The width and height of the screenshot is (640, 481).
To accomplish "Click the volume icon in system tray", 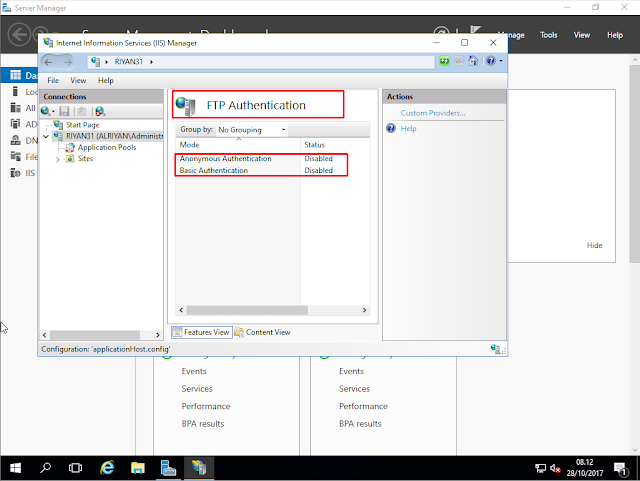I will click(555, 468).
